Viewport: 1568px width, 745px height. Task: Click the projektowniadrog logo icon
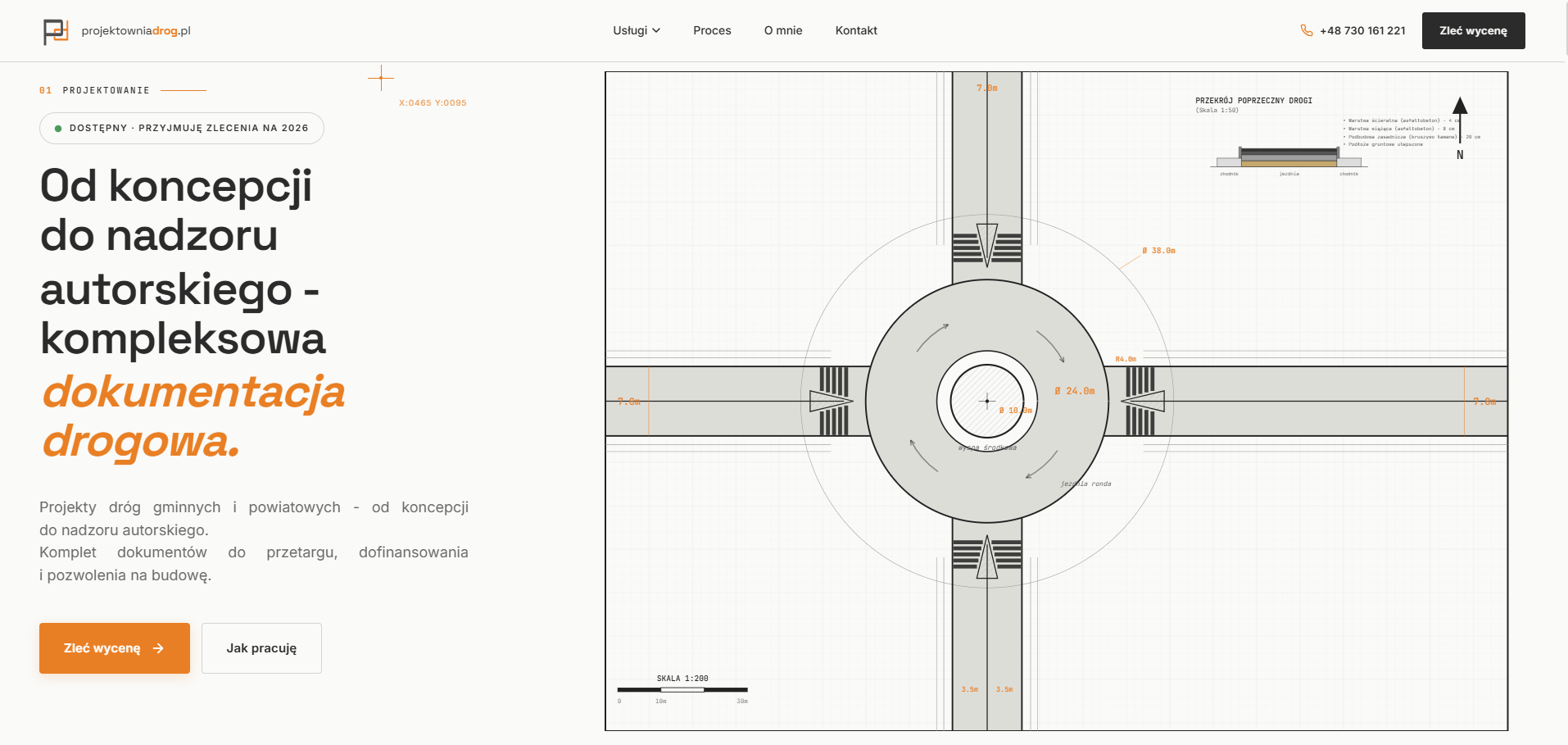point(56,31)
